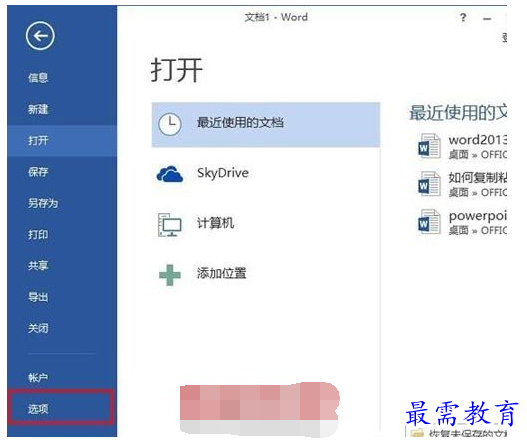Click the computer monitor icon
Screen dimensions: 527x445
[x=170, y=225]
